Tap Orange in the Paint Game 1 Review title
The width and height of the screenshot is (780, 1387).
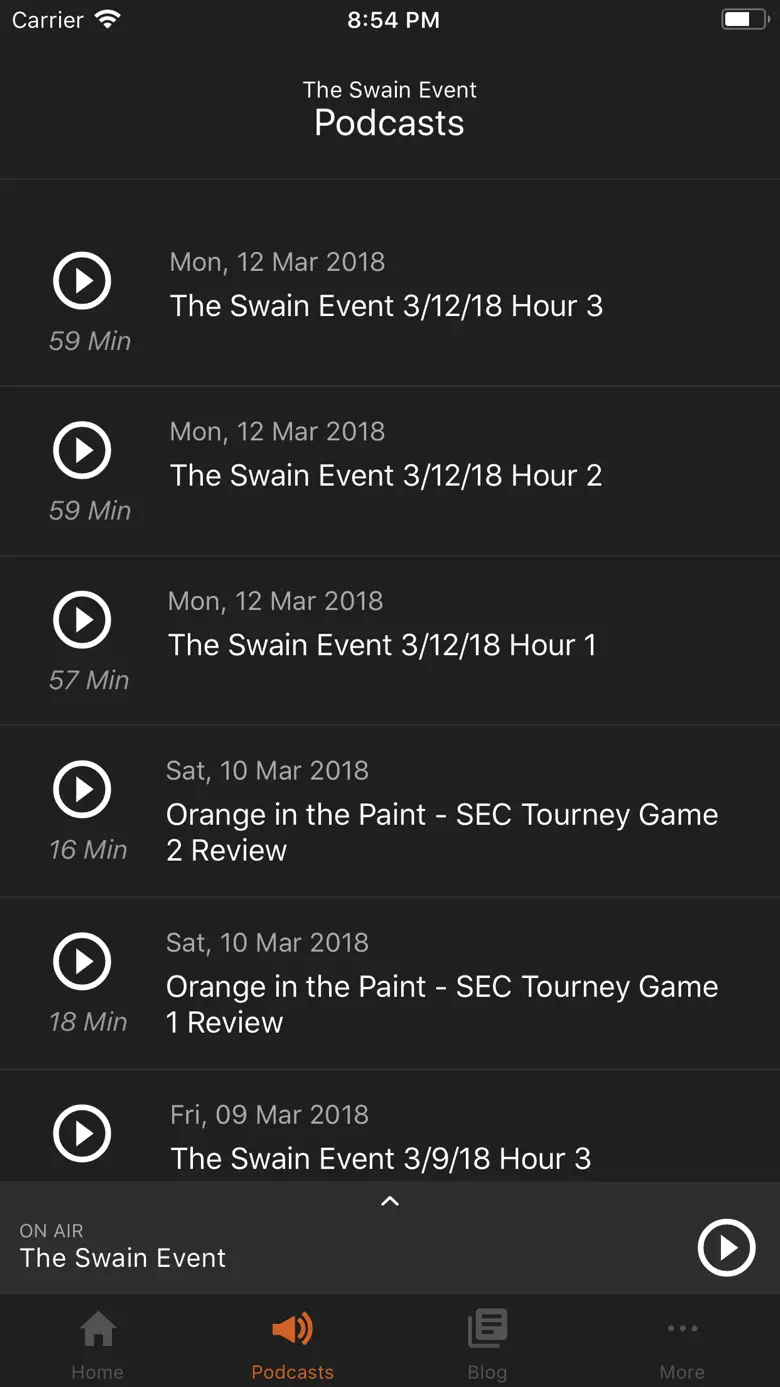441,1004
